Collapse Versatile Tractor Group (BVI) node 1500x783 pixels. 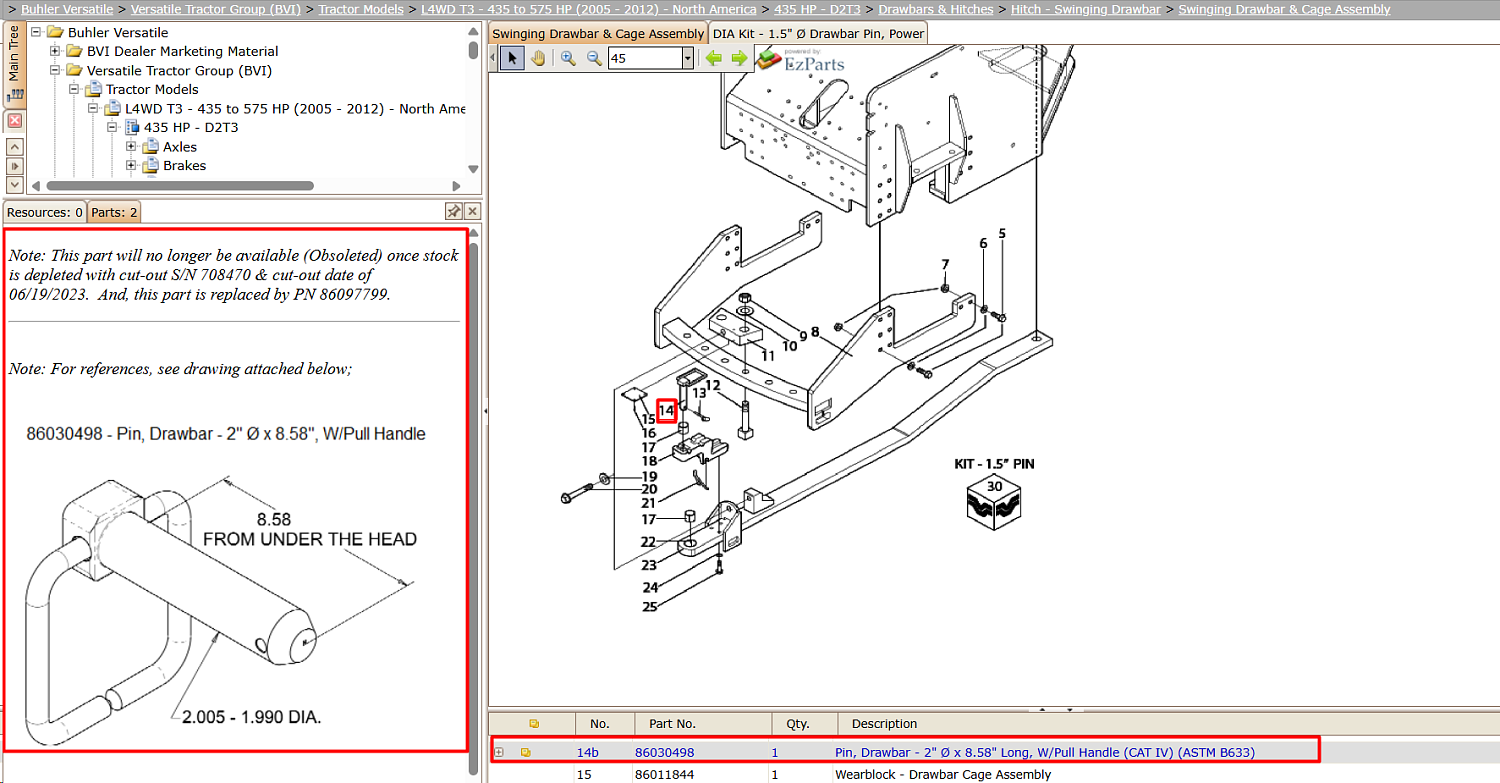(55, 70)
